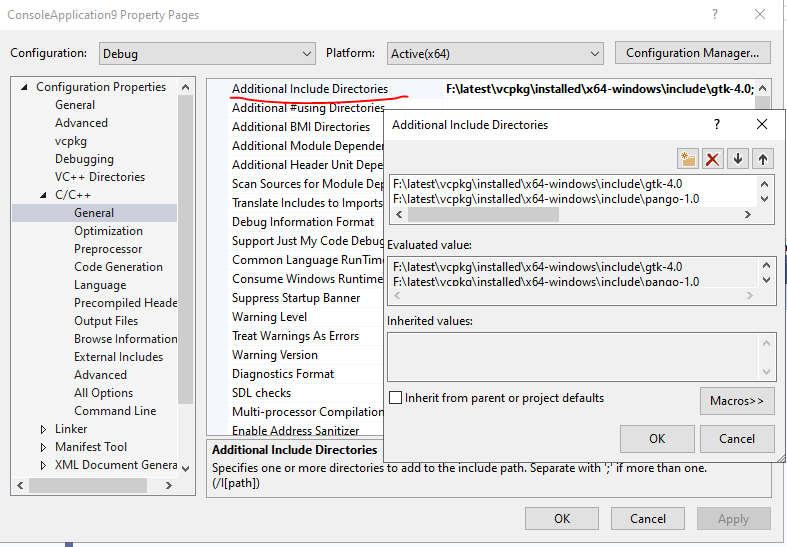
Task: Select the All Options page
Action: [x=103, y=393]
